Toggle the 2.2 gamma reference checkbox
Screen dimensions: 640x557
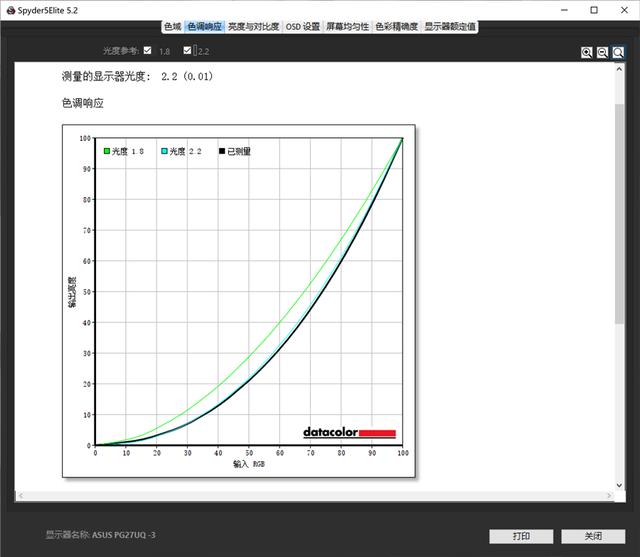pos(187,50)
